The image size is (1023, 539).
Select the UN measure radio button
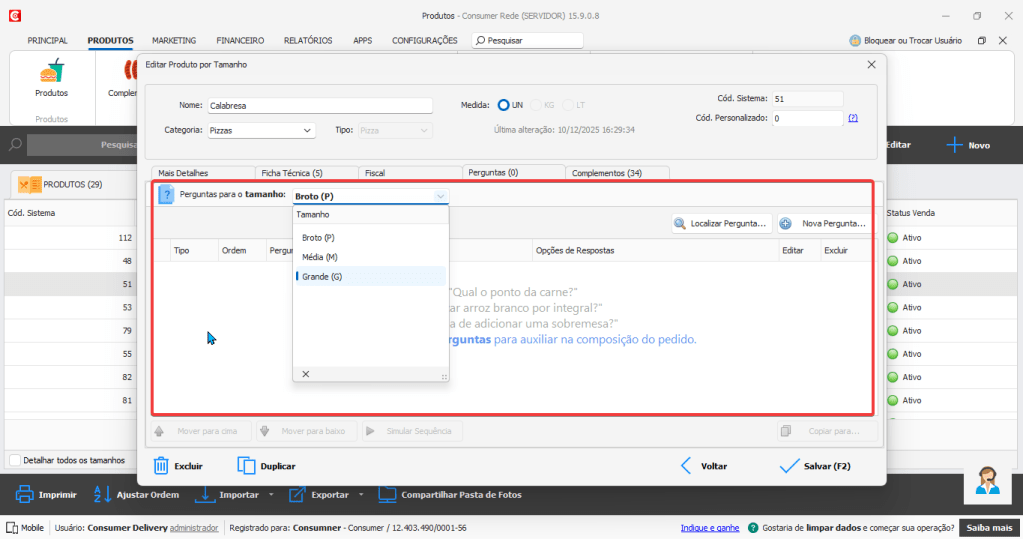[x=504, y=105]
